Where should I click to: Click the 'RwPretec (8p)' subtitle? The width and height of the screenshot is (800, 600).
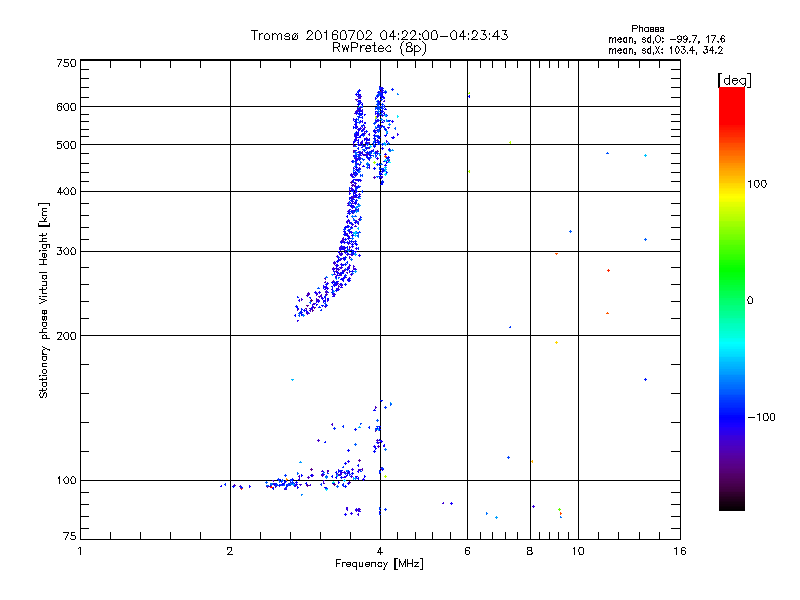pyautogui.click(x=379, y=48)
